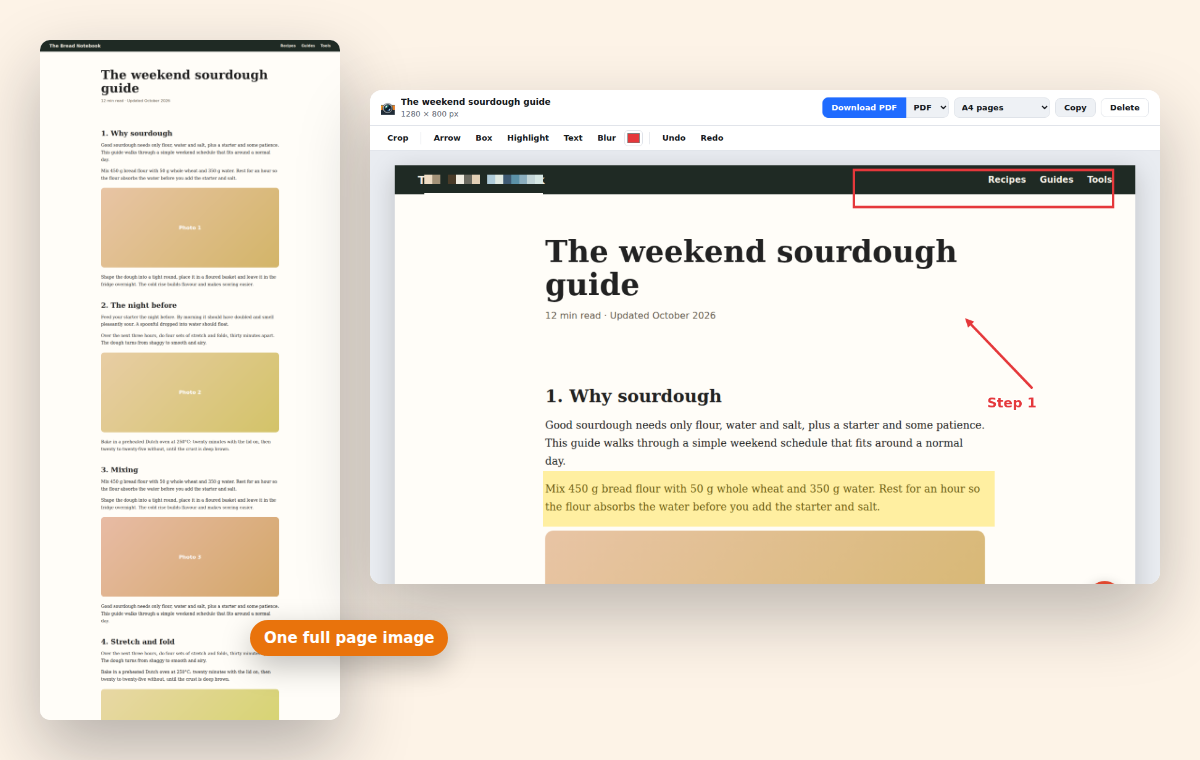Click Redo in the editor toolbar
This screenshot has height=760, width=1200.
click(x=712, y=138)
